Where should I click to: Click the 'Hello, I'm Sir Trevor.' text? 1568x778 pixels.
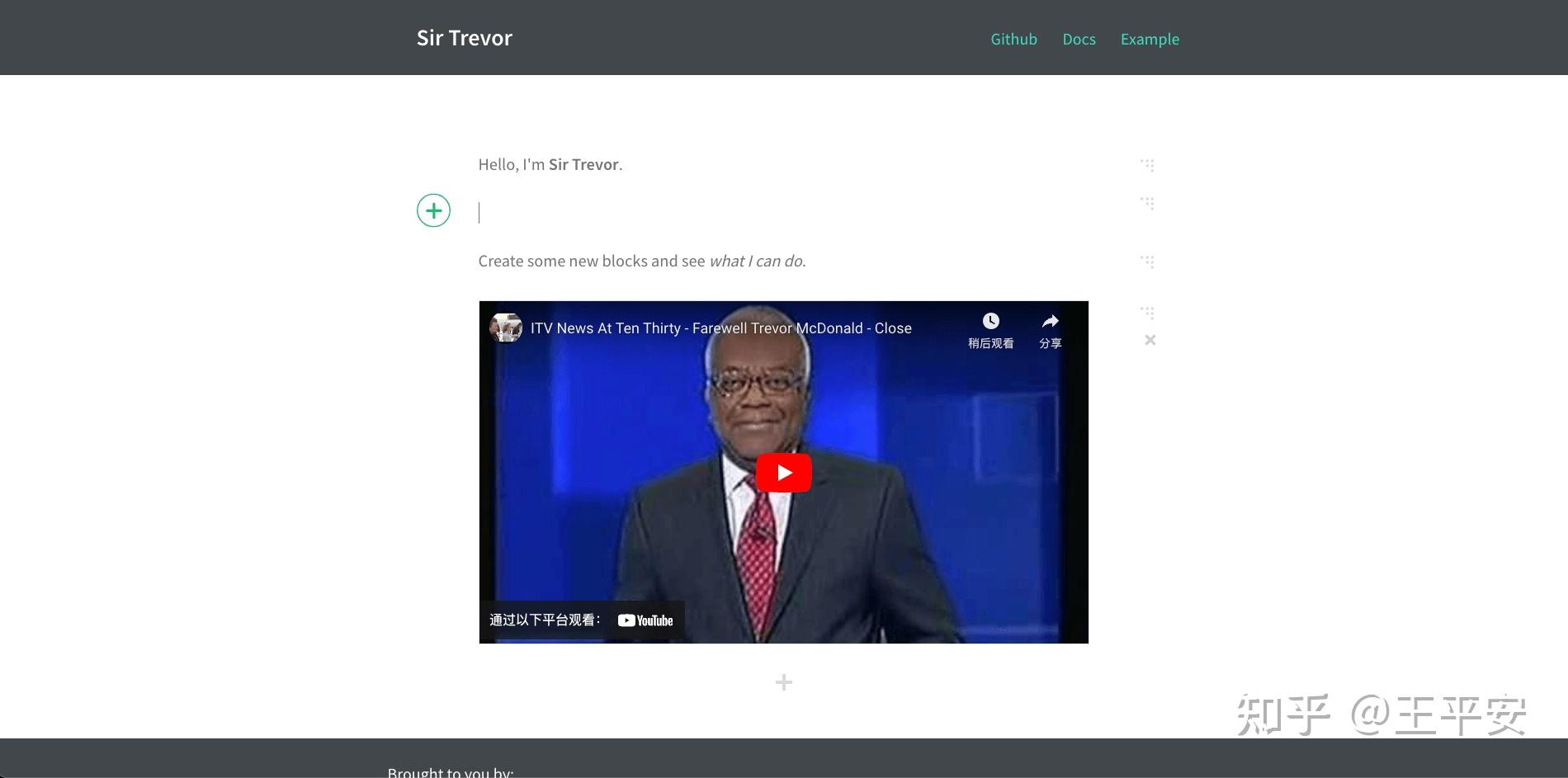click(550, 165)
